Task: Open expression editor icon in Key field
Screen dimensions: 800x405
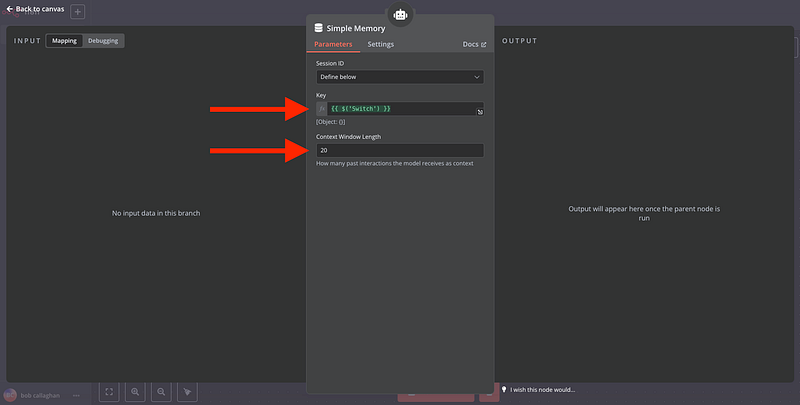Action: [479, 112]
